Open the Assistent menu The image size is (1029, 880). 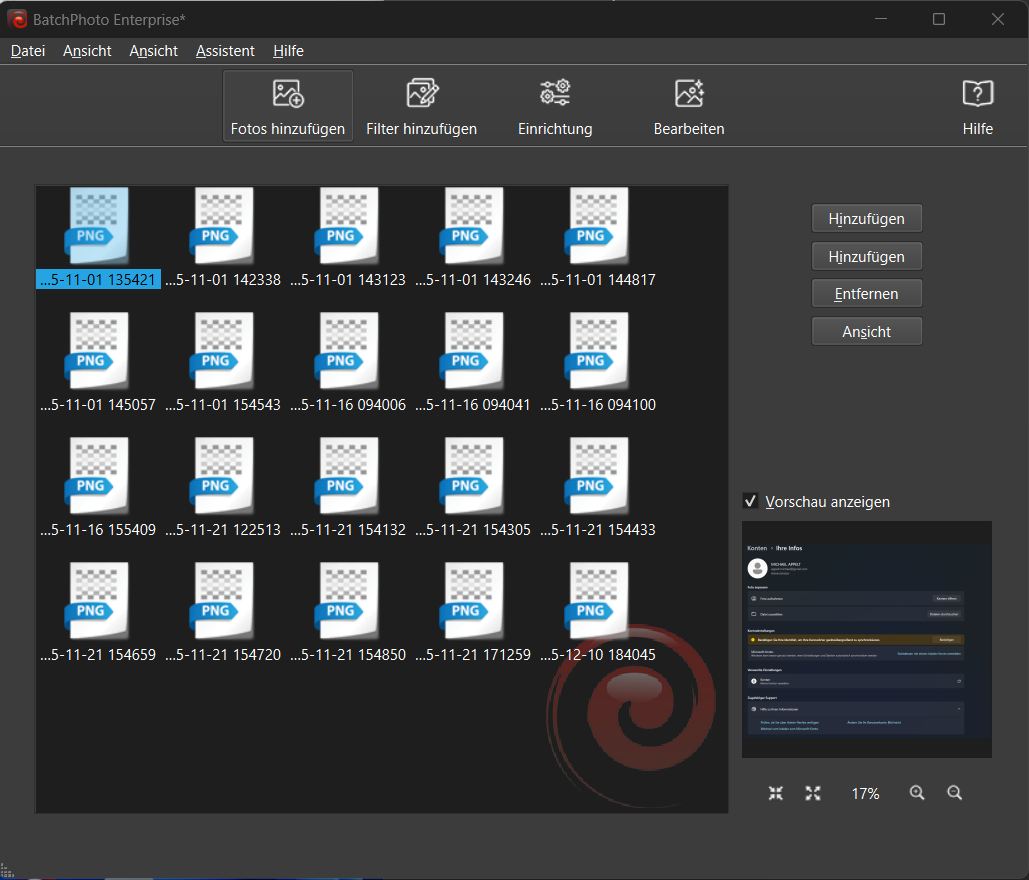tap(225, 51)
